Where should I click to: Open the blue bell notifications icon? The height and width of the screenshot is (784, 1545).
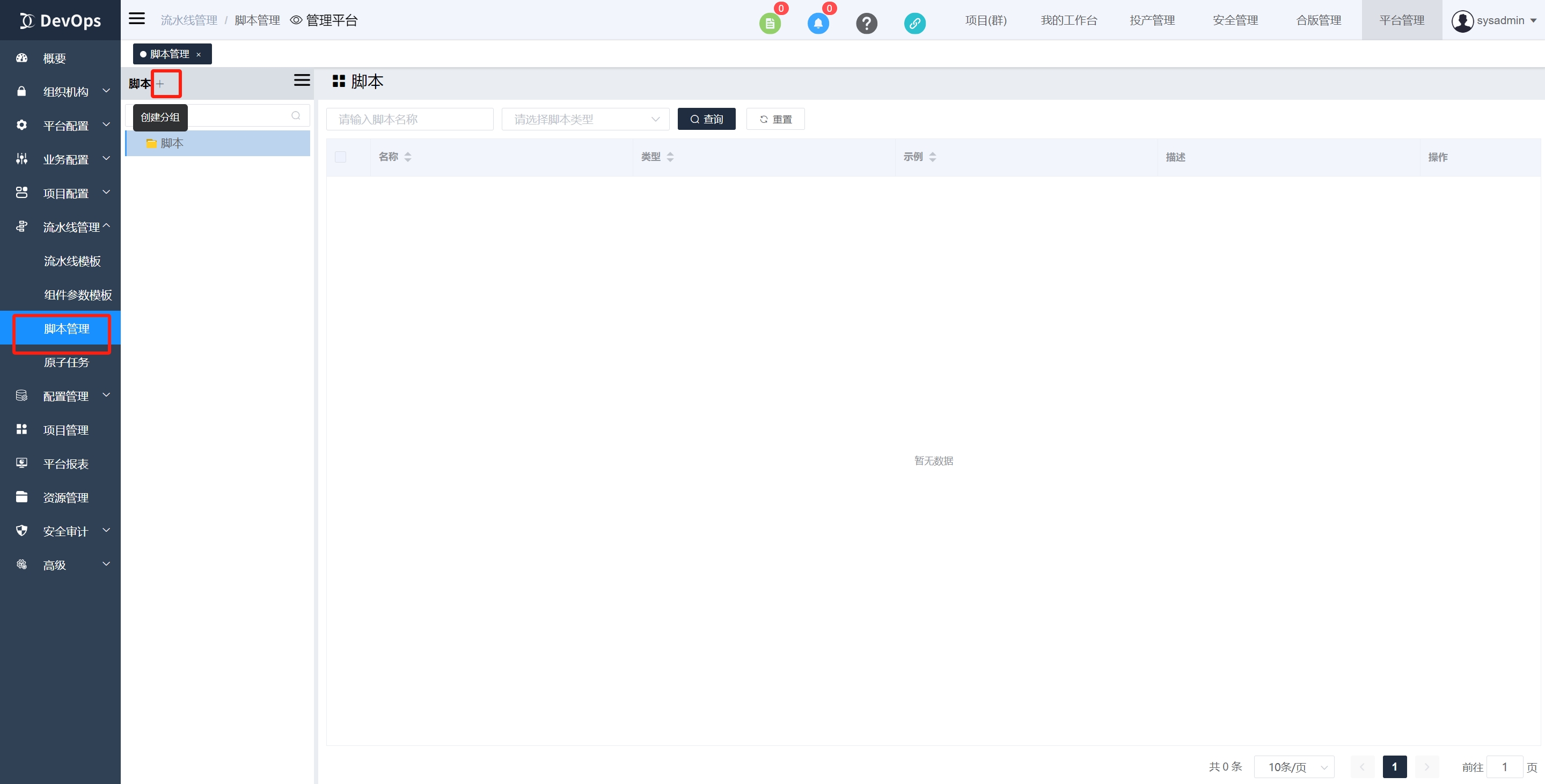[x=817, y=24]
